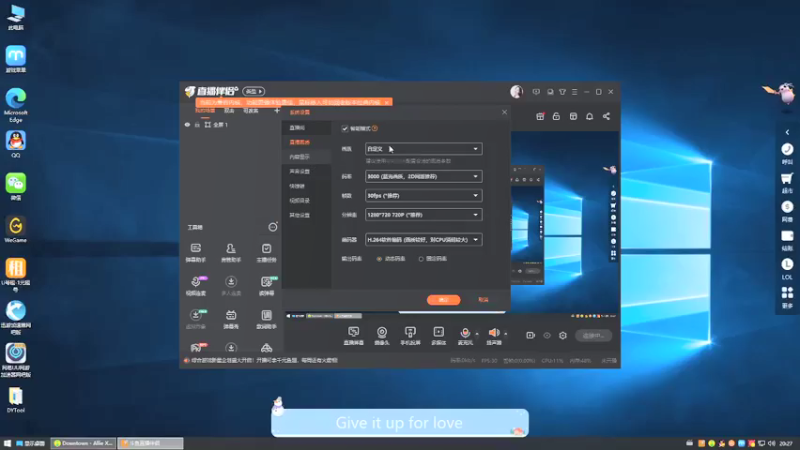
Task: Click the message icon beside the avatar
Action: 536,92
